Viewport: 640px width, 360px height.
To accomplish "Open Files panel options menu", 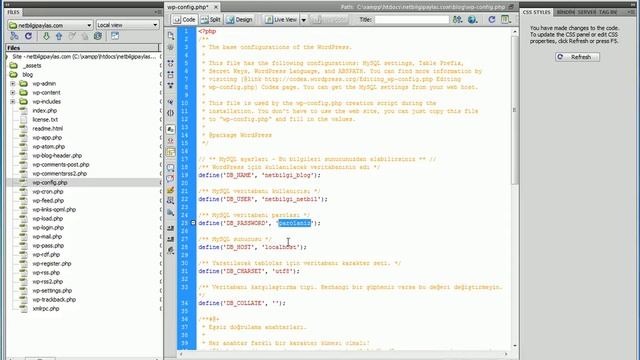I will tap(158, 12).
